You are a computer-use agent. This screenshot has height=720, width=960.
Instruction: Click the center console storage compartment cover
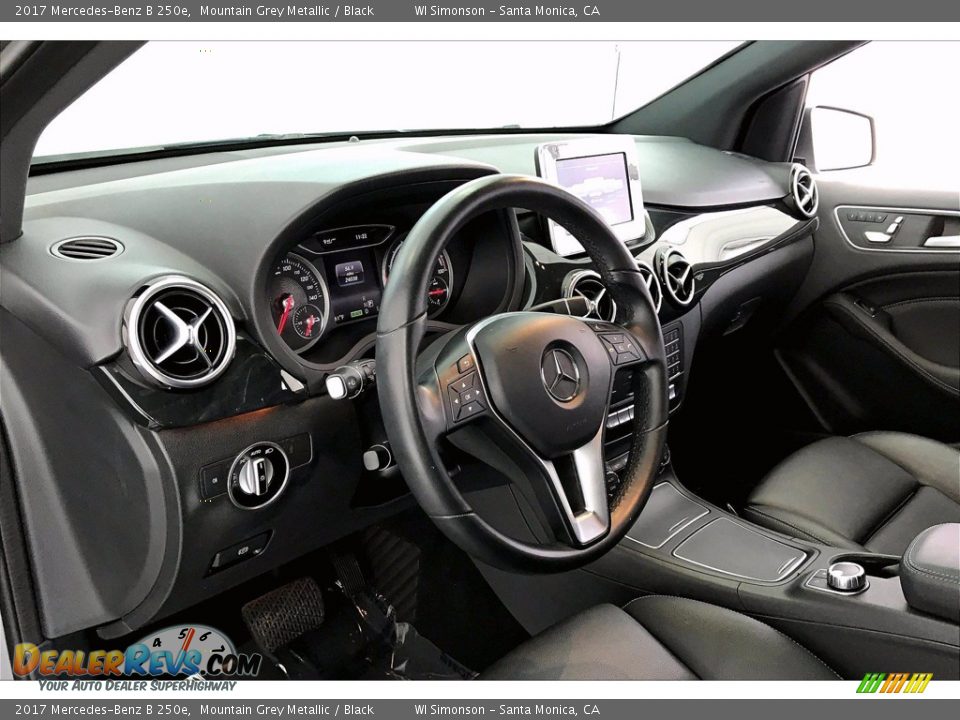click(739, 548)
